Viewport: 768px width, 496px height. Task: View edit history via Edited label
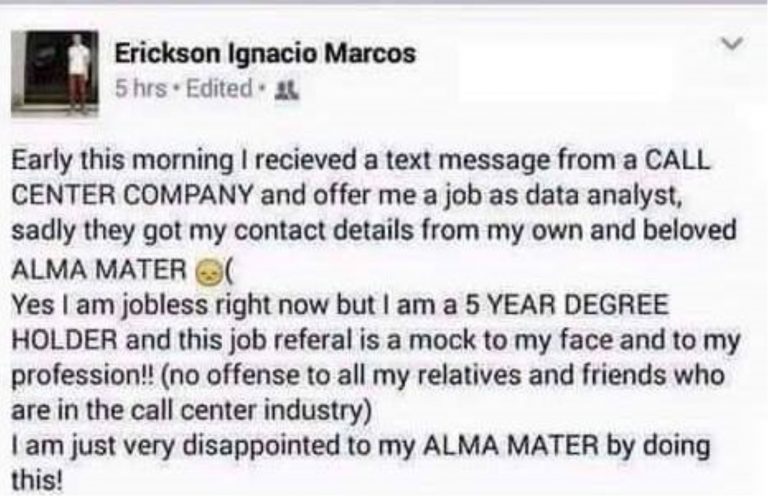[x=220, y=89]
